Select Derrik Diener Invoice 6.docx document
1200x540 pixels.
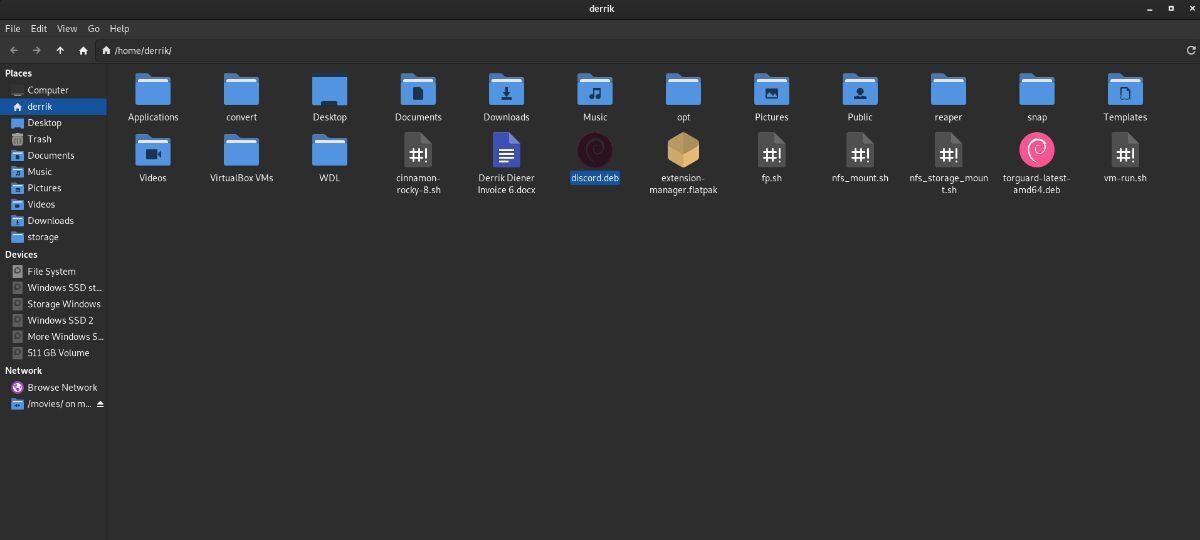click(506, 151)
